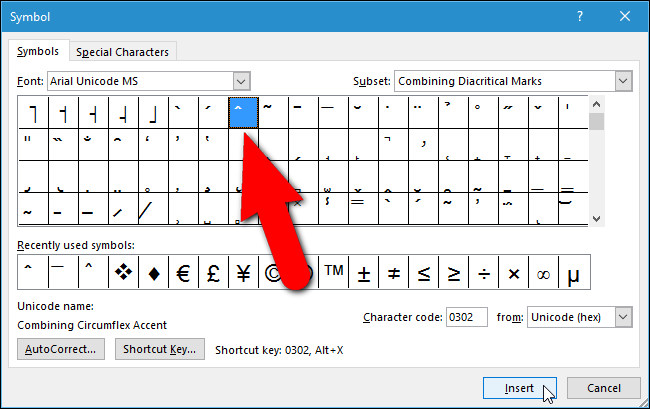Click the Insert button
This screenshot has width=650, height=409.
point(519,388)
